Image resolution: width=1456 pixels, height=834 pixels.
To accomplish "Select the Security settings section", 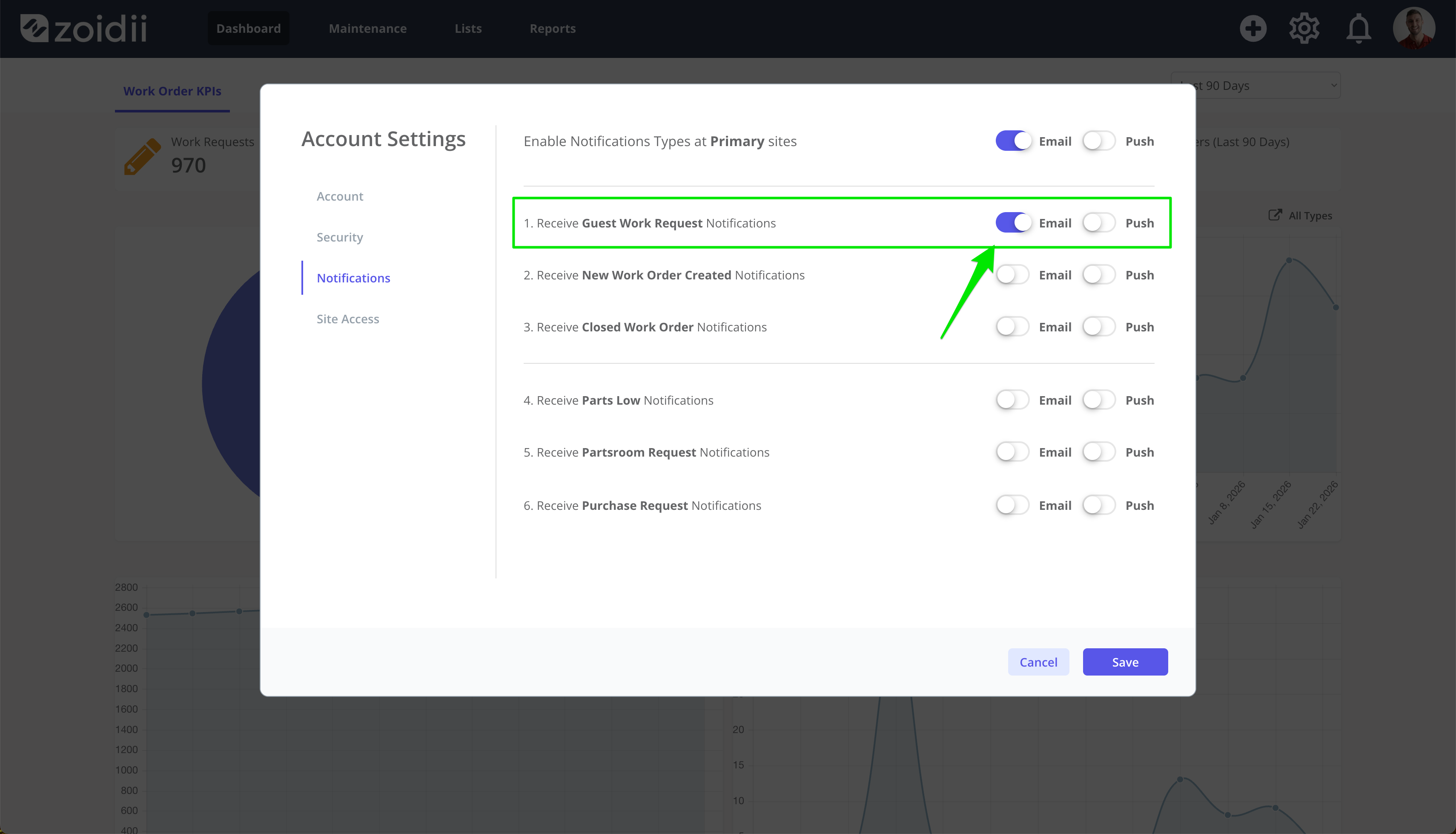I will (340, 237).
